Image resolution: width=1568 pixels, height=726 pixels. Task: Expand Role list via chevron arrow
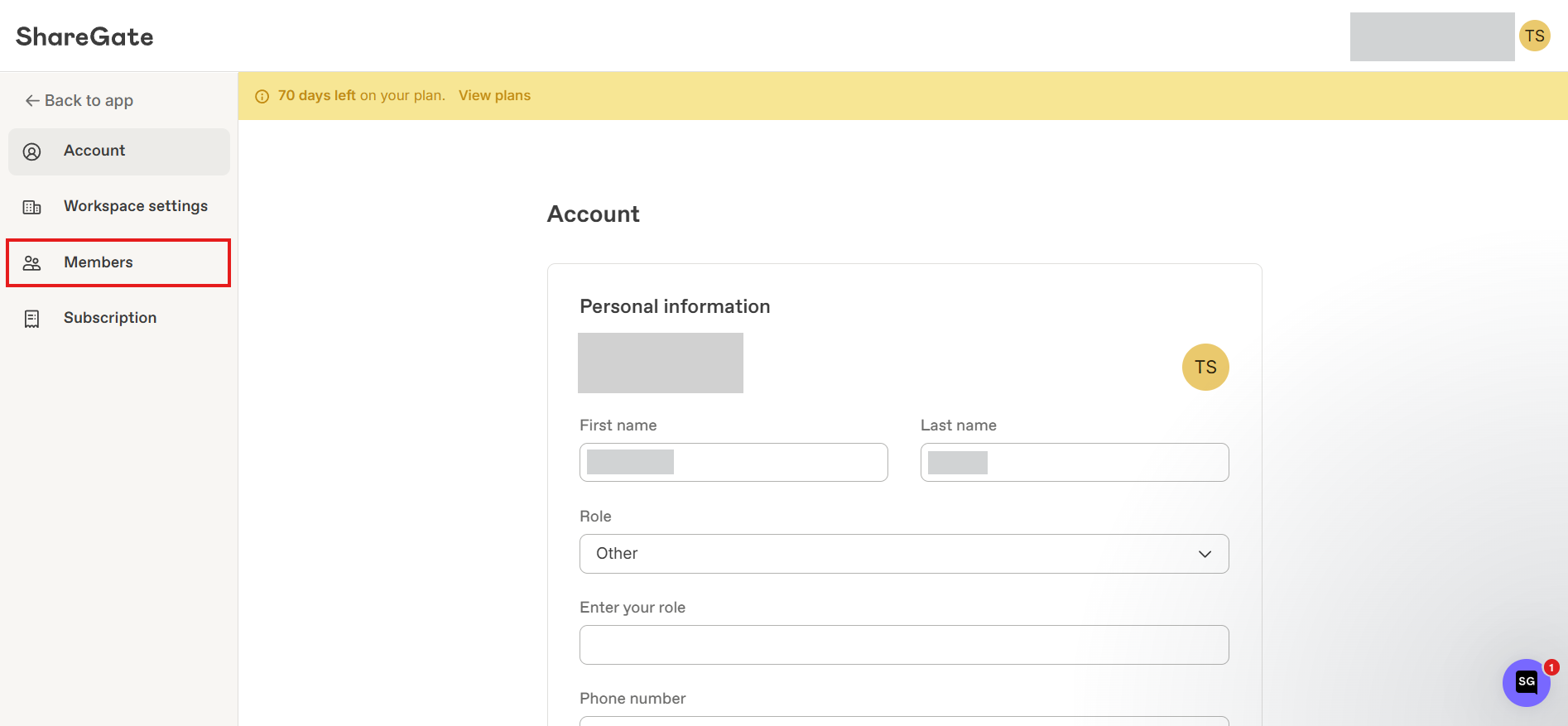tap(1205, 554)
